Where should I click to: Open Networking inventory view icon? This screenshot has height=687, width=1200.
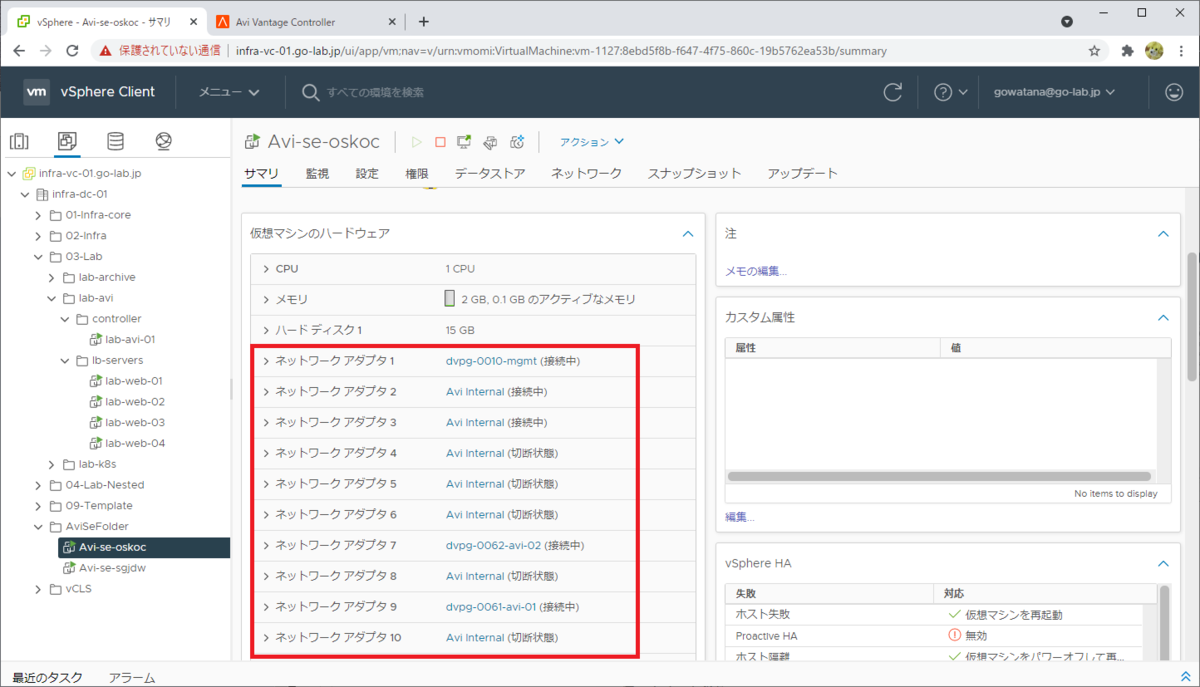[164, 141]
